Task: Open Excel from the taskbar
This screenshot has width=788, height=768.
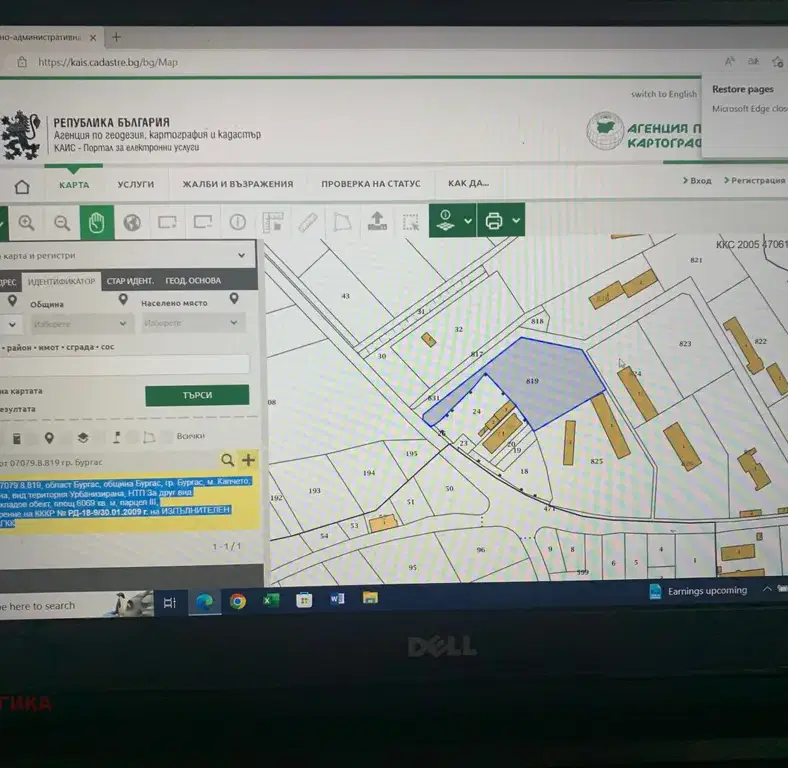Action: (x=271, y=600)
